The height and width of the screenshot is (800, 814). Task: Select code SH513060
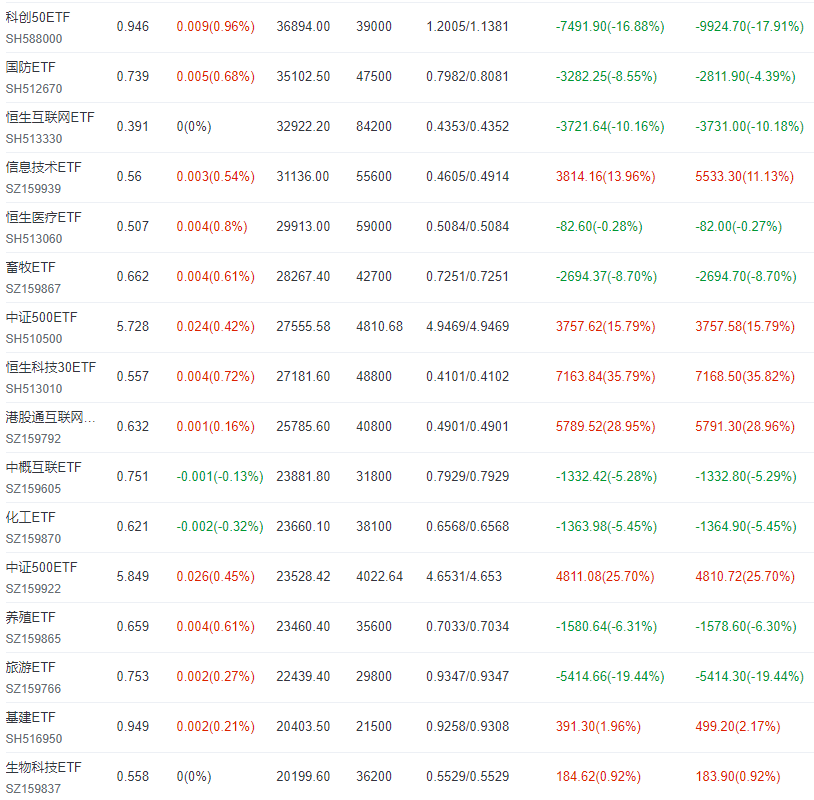(34, 239)
